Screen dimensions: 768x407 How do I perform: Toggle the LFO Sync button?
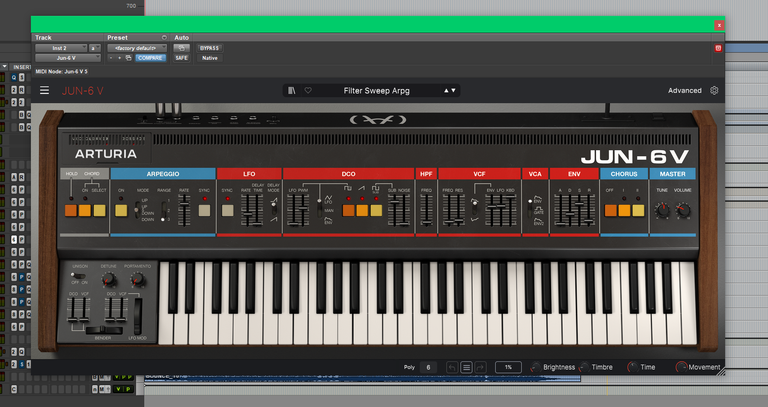pyautogui.click(x=227, y=211)
